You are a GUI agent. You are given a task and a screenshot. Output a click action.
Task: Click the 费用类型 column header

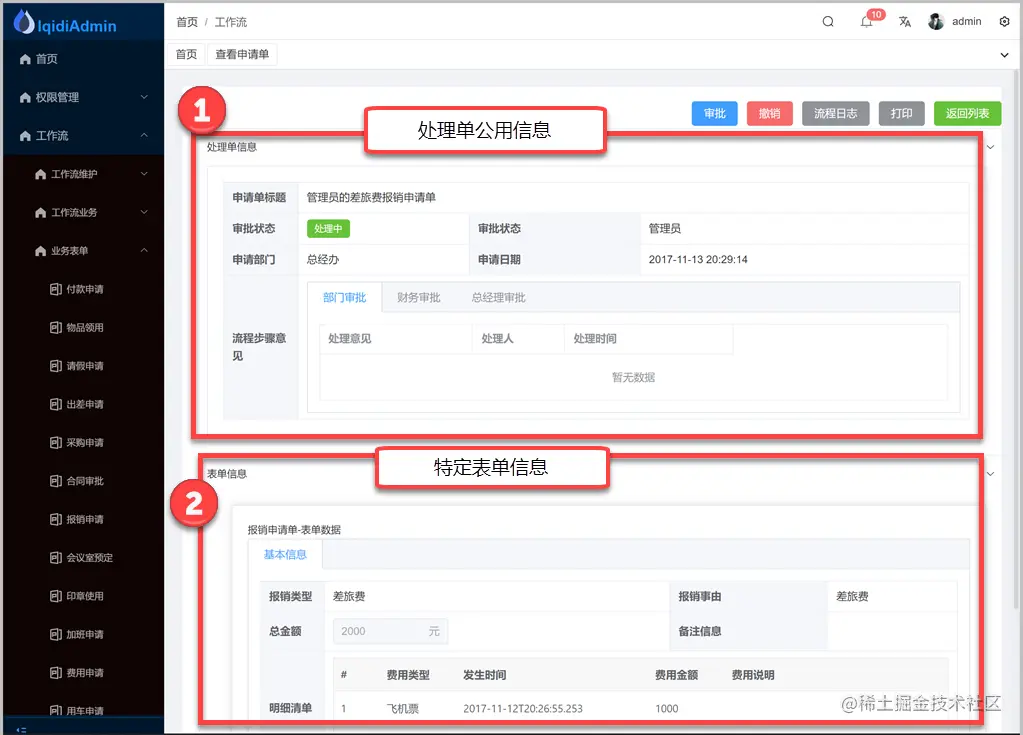(x=408, y=675)
